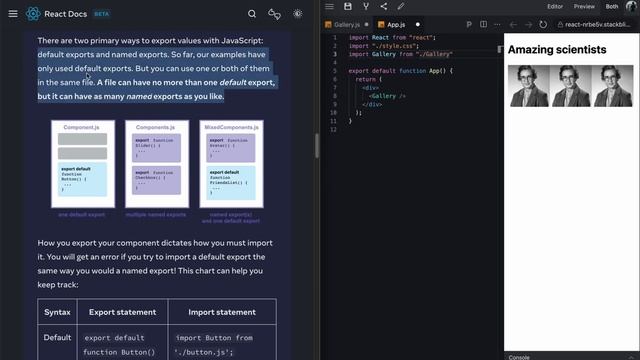Go back in the preview browser
Screen dimensions: 640x360
point(513,24)
